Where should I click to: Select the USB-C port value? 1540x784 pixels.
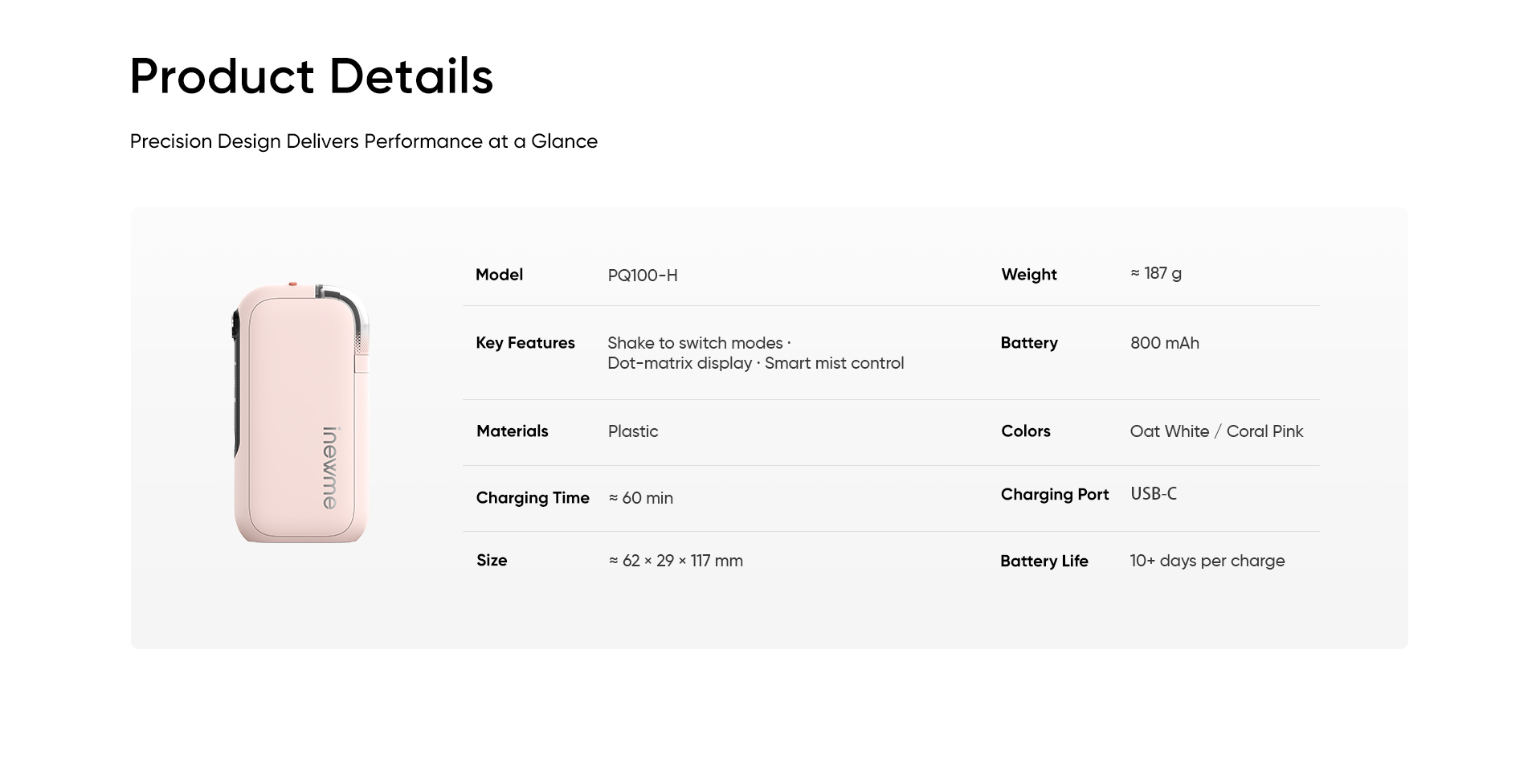click(1154, 494)
